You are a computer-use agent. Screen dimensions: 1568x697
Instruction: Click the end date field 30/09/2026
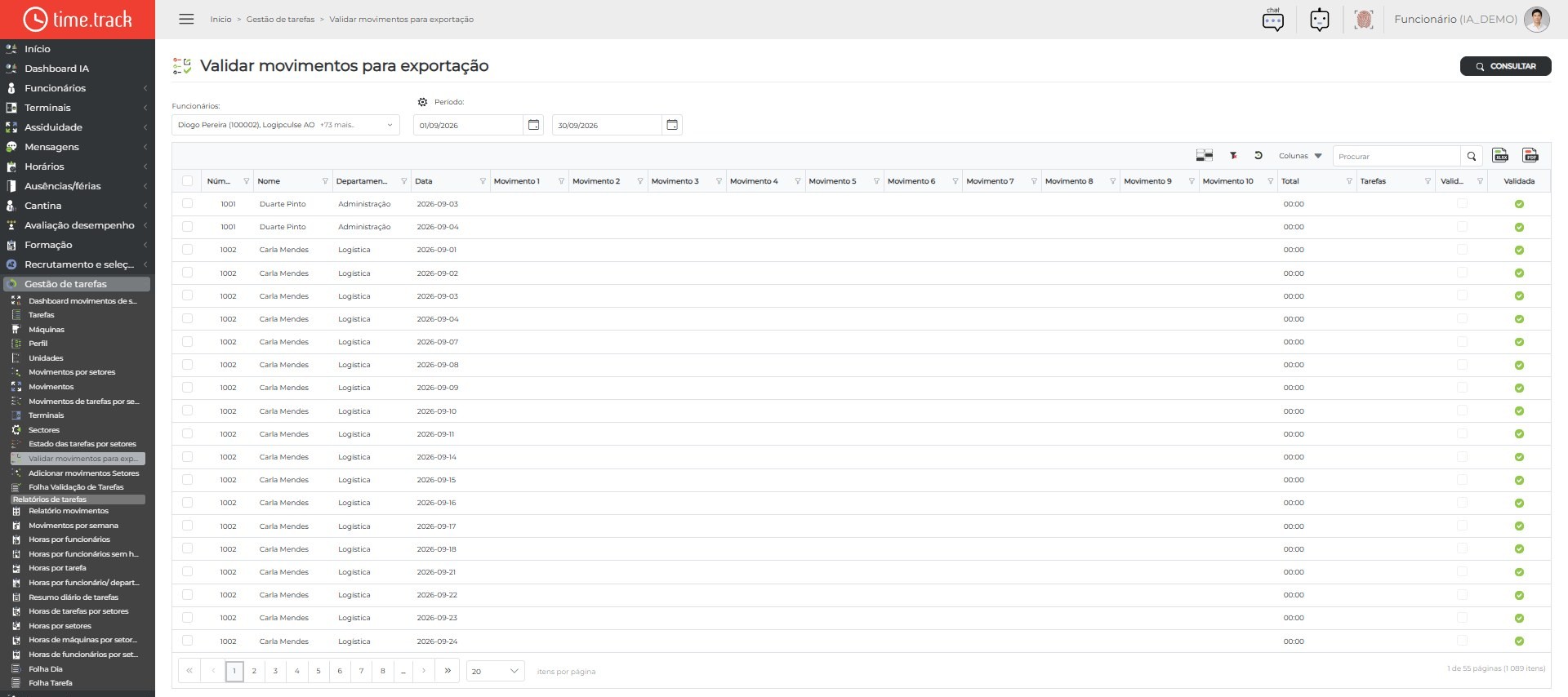point(607,125)
